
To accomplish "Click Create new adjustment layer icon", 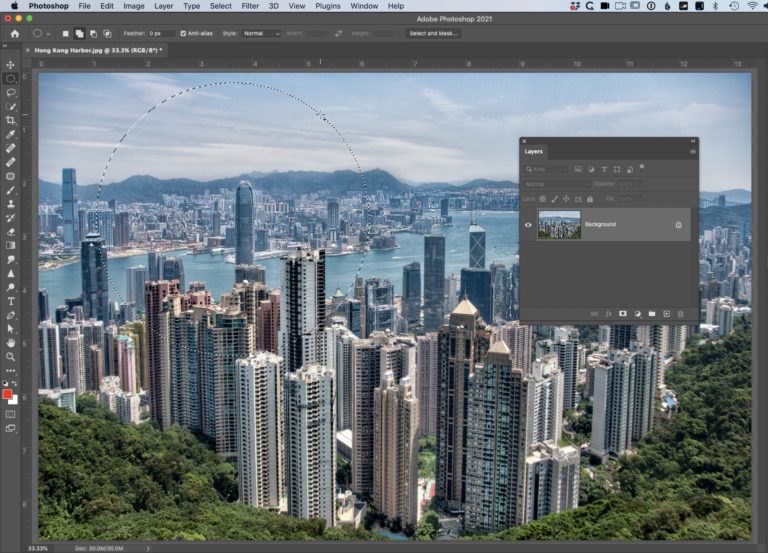I will 637,313.
